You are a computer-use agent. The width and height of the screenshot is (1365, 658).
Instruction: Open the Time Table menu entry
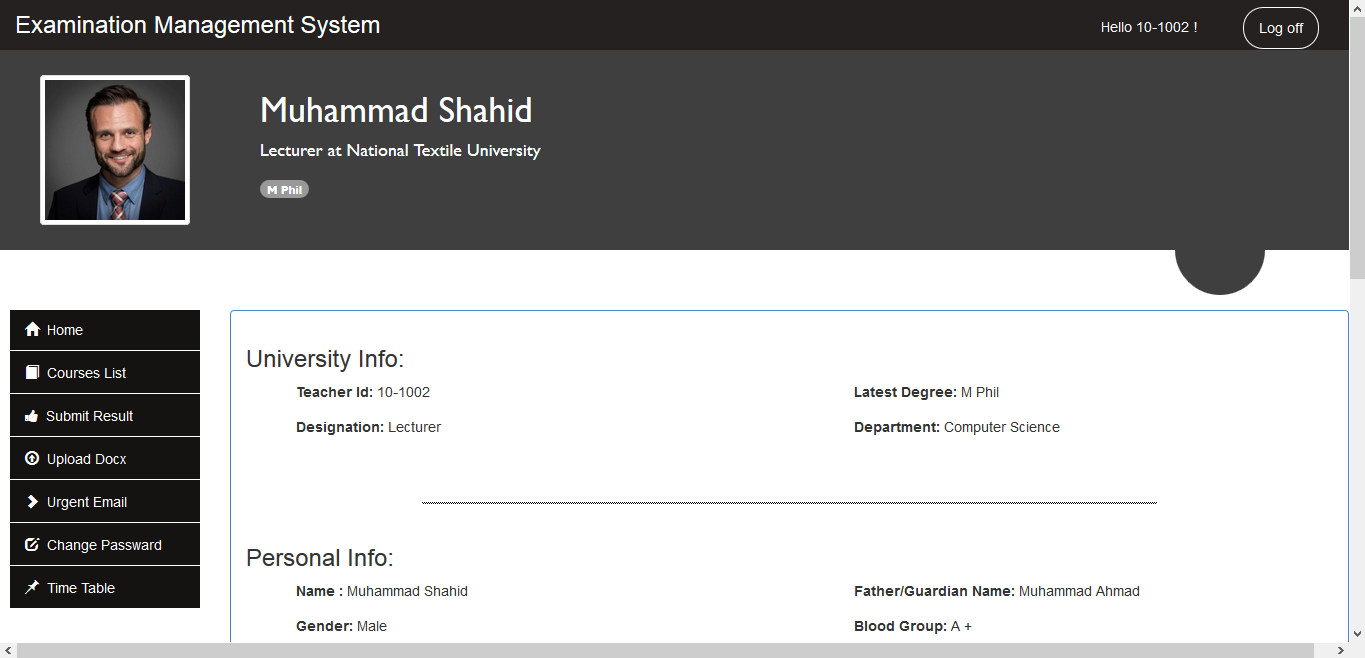click(x=105, y=588)
